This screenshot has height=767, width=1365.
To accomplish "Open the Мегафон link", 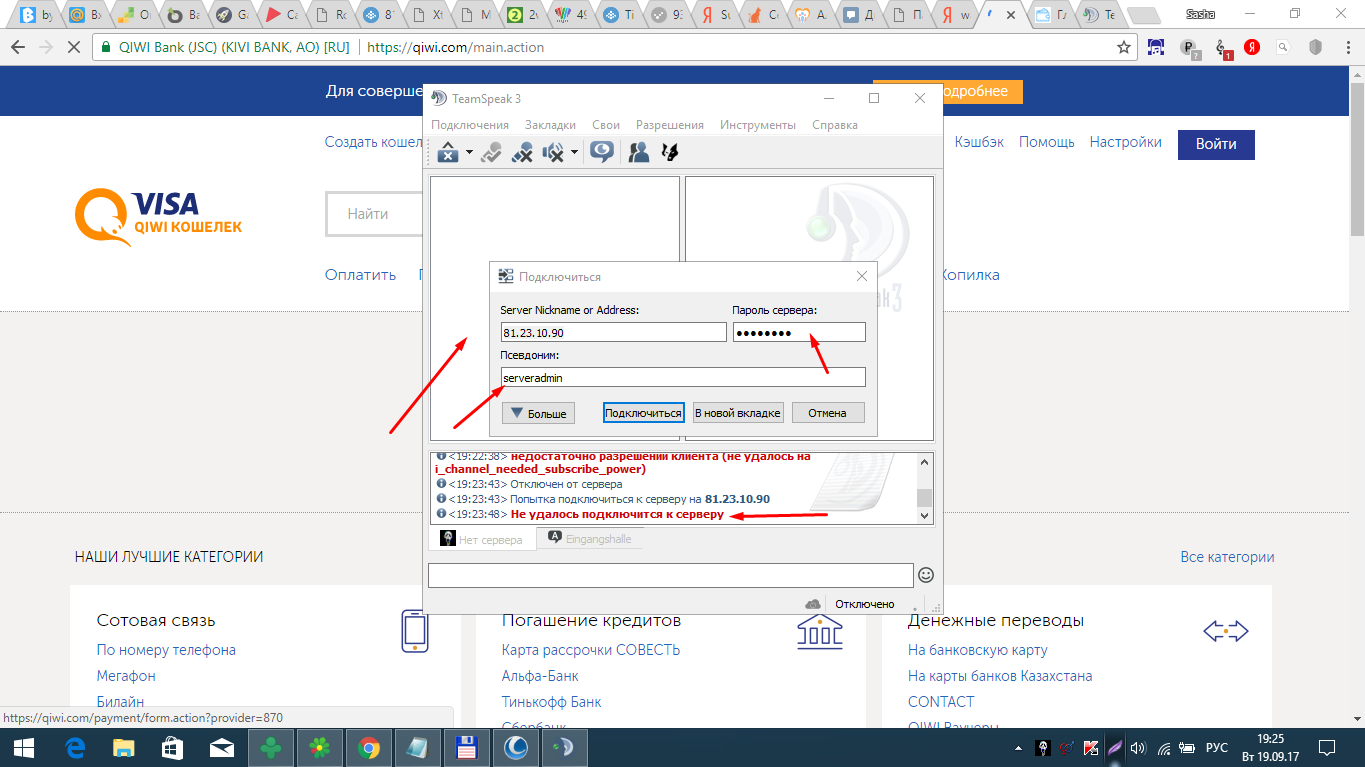I will tap(126, 676).
